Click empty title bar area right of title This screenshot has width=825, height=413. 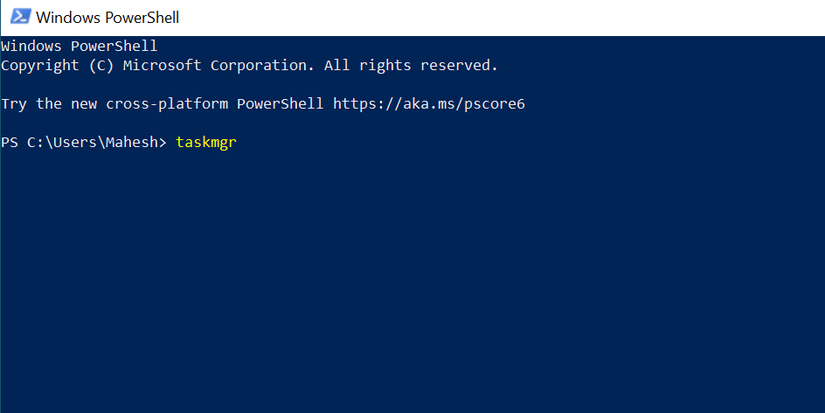(500, 18)
